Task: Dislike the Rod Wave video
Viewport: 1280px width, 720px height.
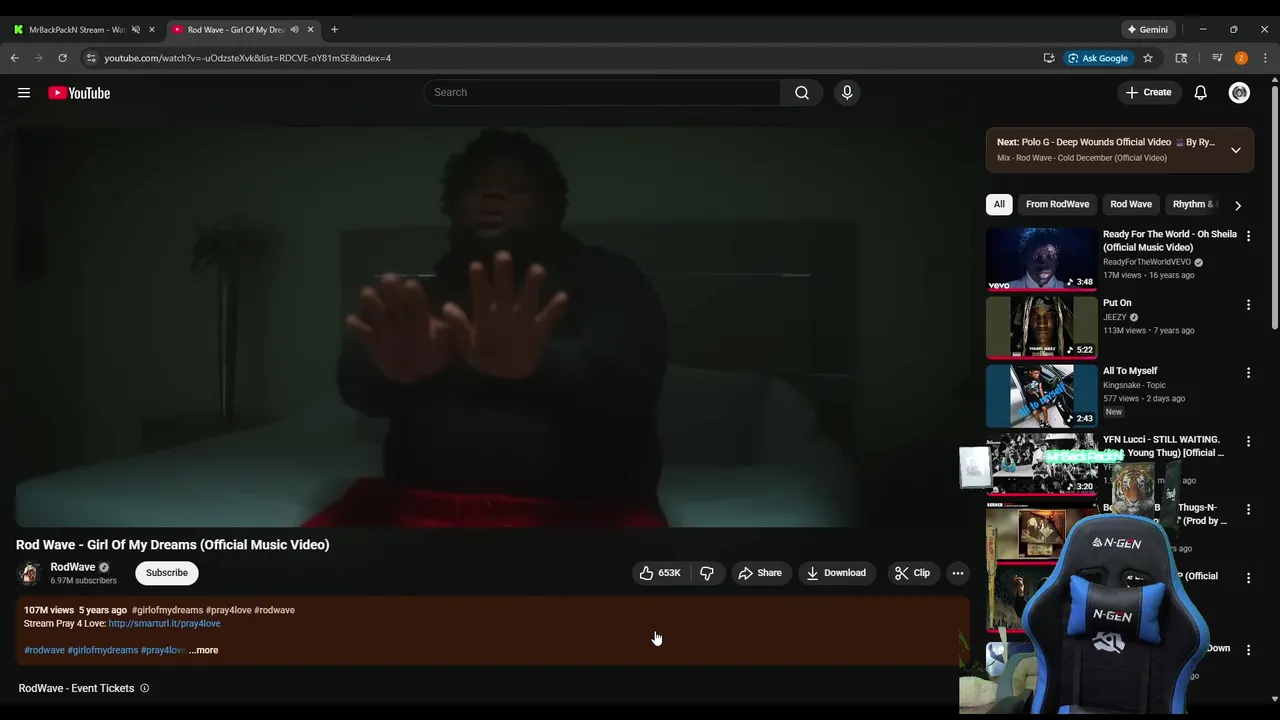Action: [707, 573]
